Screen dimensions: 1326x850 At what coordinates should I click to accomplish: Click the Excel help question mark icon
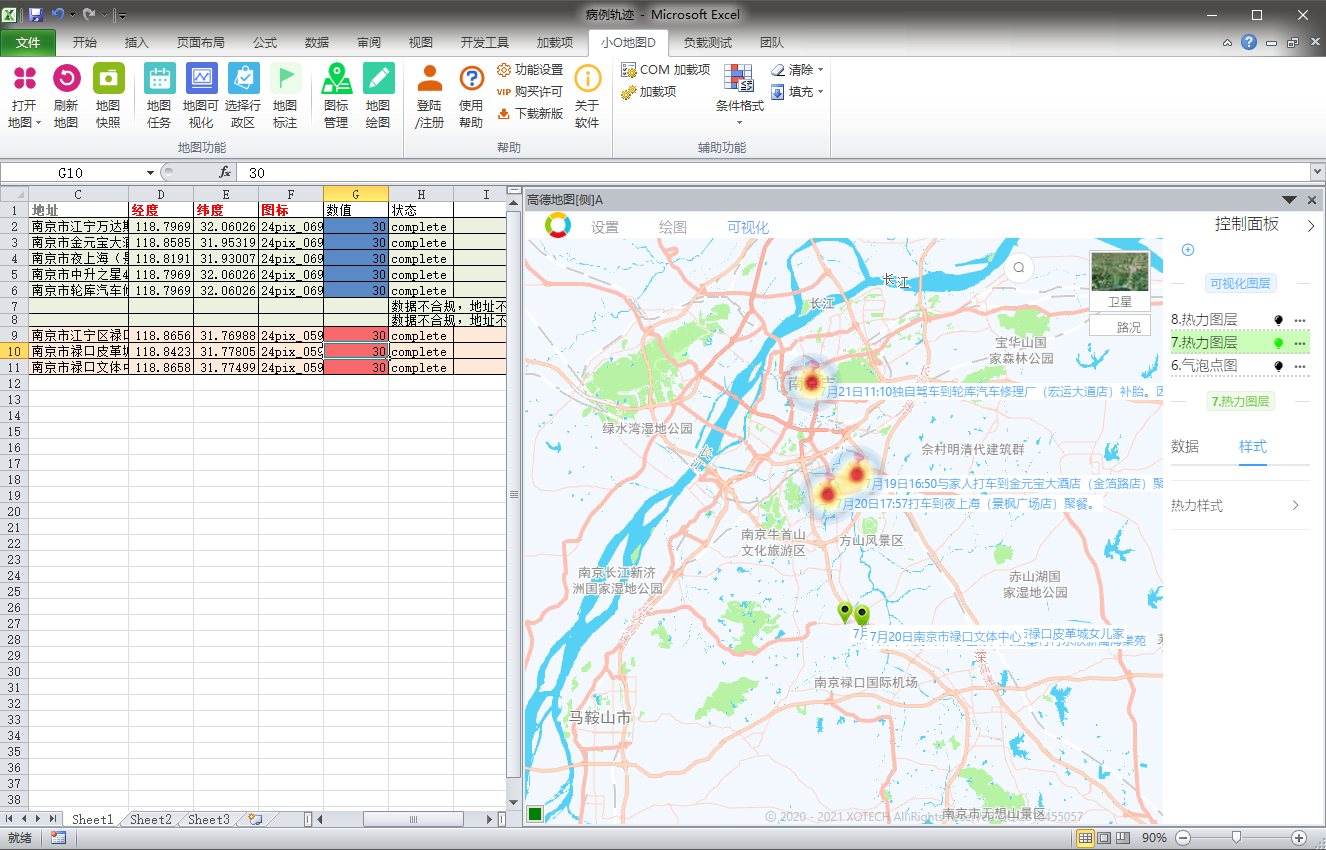pyautogui.click(x=1249, y=43)
